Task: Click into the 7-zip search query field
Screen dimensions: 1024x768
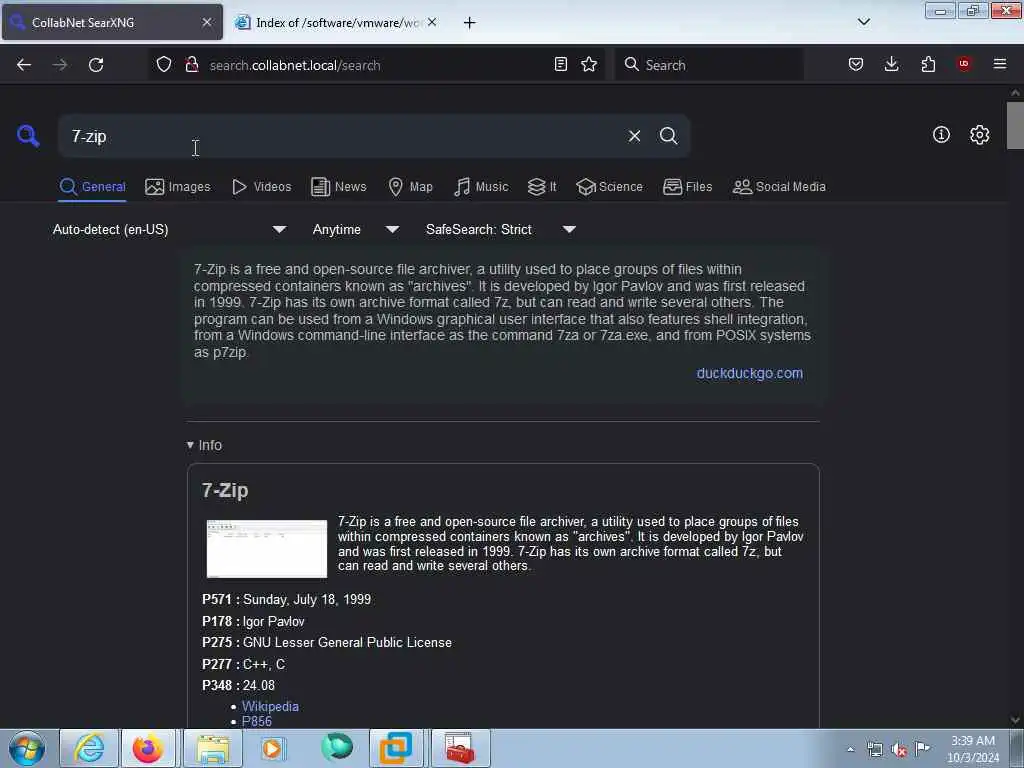Action: pyautogui.click(x=343, y=136)
